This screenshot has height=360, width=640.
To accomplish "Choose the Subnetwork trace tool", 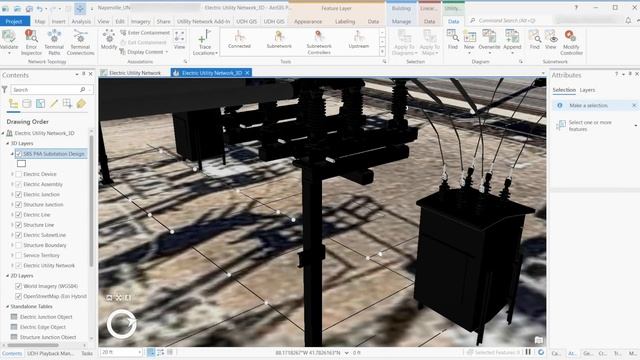I will pos(279,40).
